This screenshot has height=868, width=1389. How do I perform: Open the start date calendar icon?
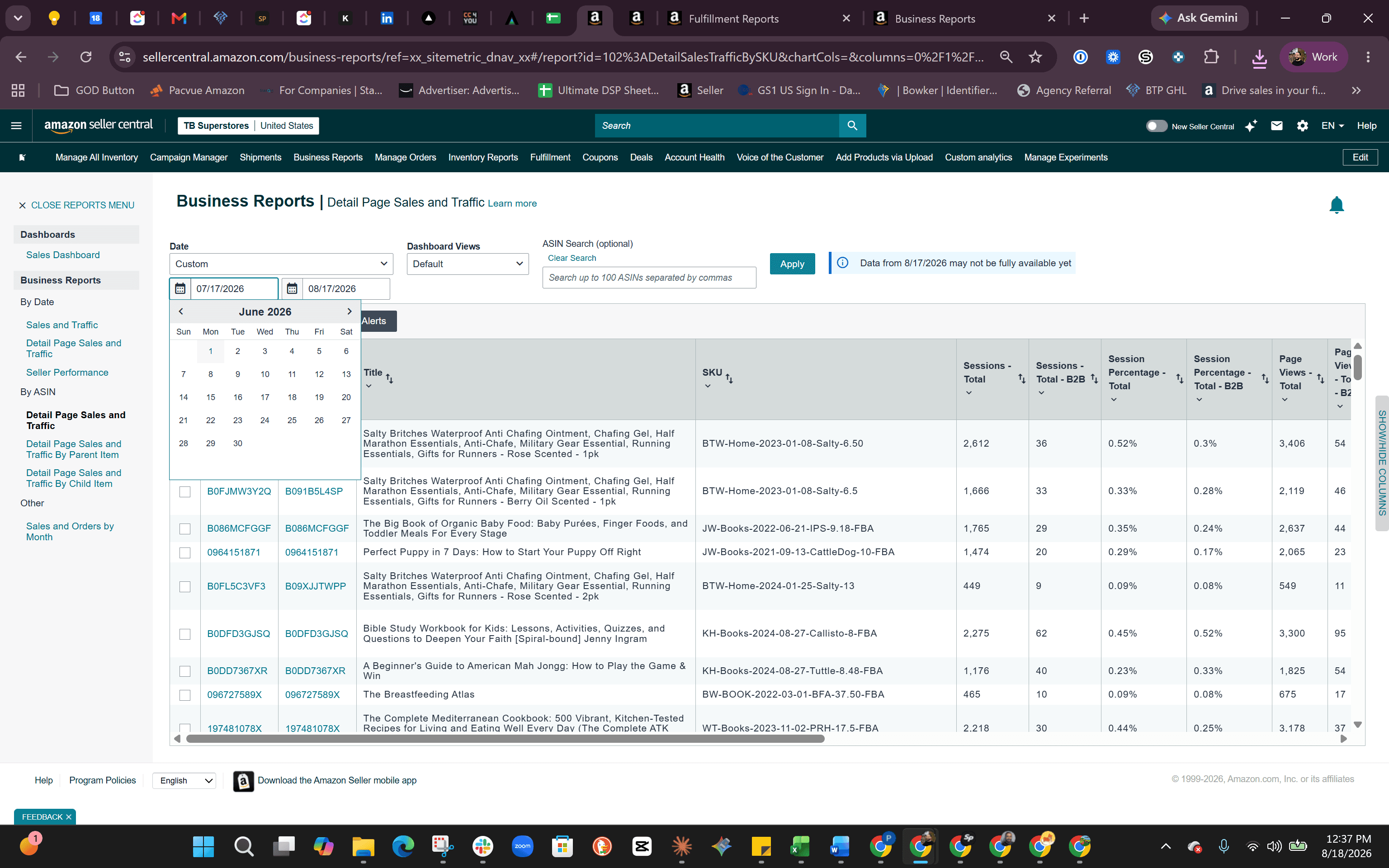(180, 289)
